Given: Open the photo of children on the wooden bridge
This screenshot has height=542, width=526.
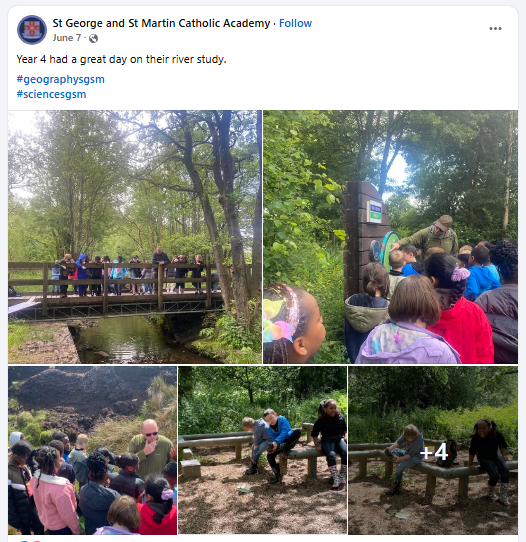Looking at the screenshot, I should [135, 237].
